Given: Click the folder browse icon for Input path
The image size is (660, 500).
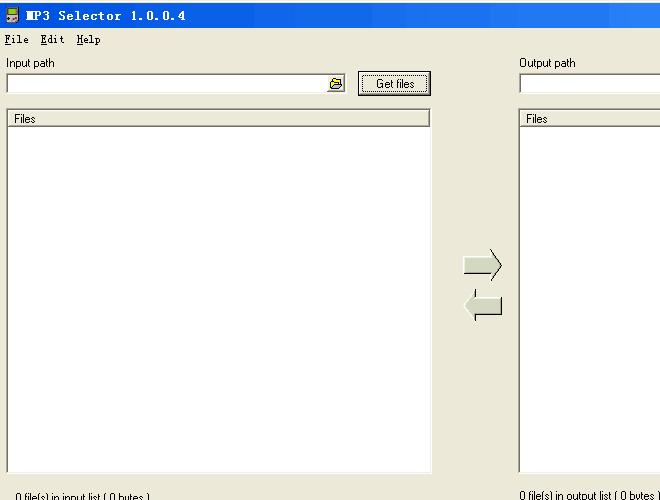Looking at the screenshot, I should tap(336, 84).
